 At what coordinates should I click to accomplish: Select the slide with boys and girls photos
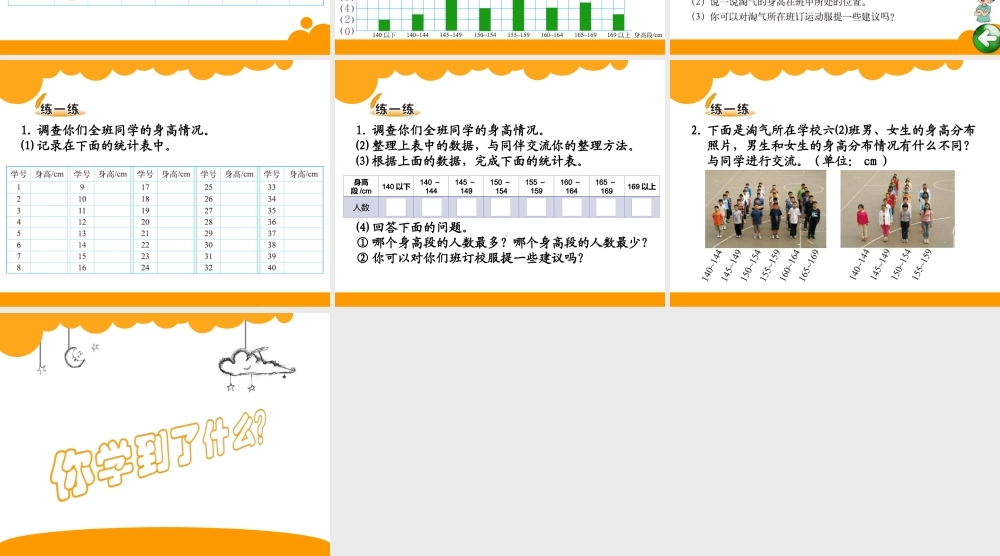[835, 184]
